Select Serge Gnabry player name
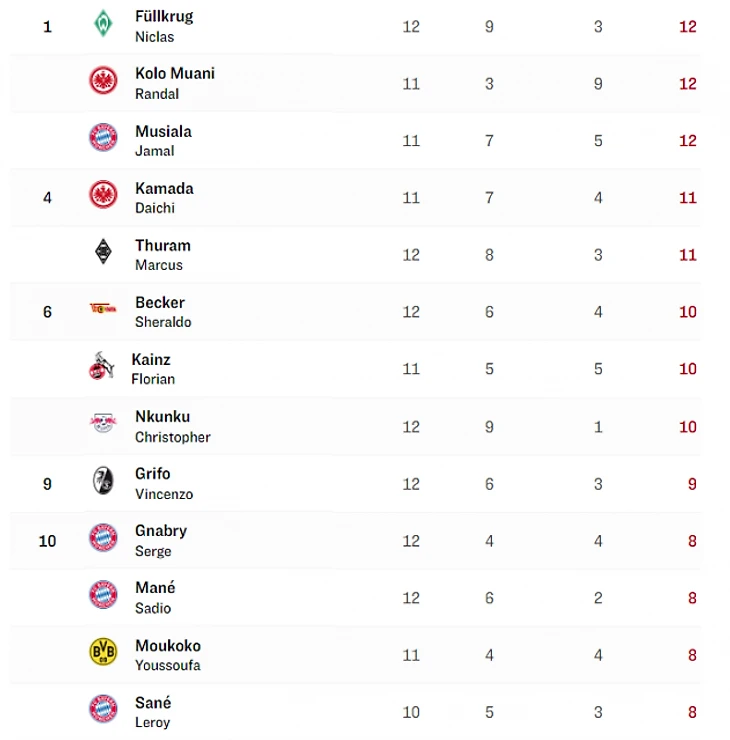Image resolution: width=730 pixels, height=740 pixels. pos(161,531)
